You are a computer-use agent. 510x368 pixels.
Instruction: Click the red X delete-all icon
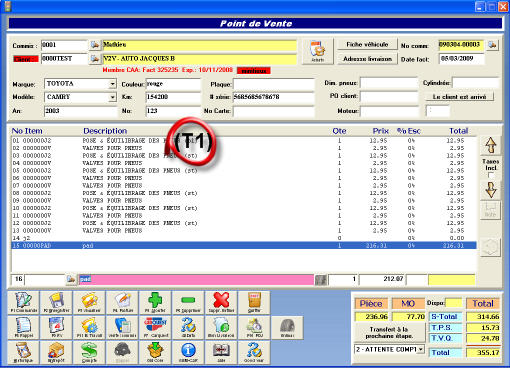coord(221,302)
